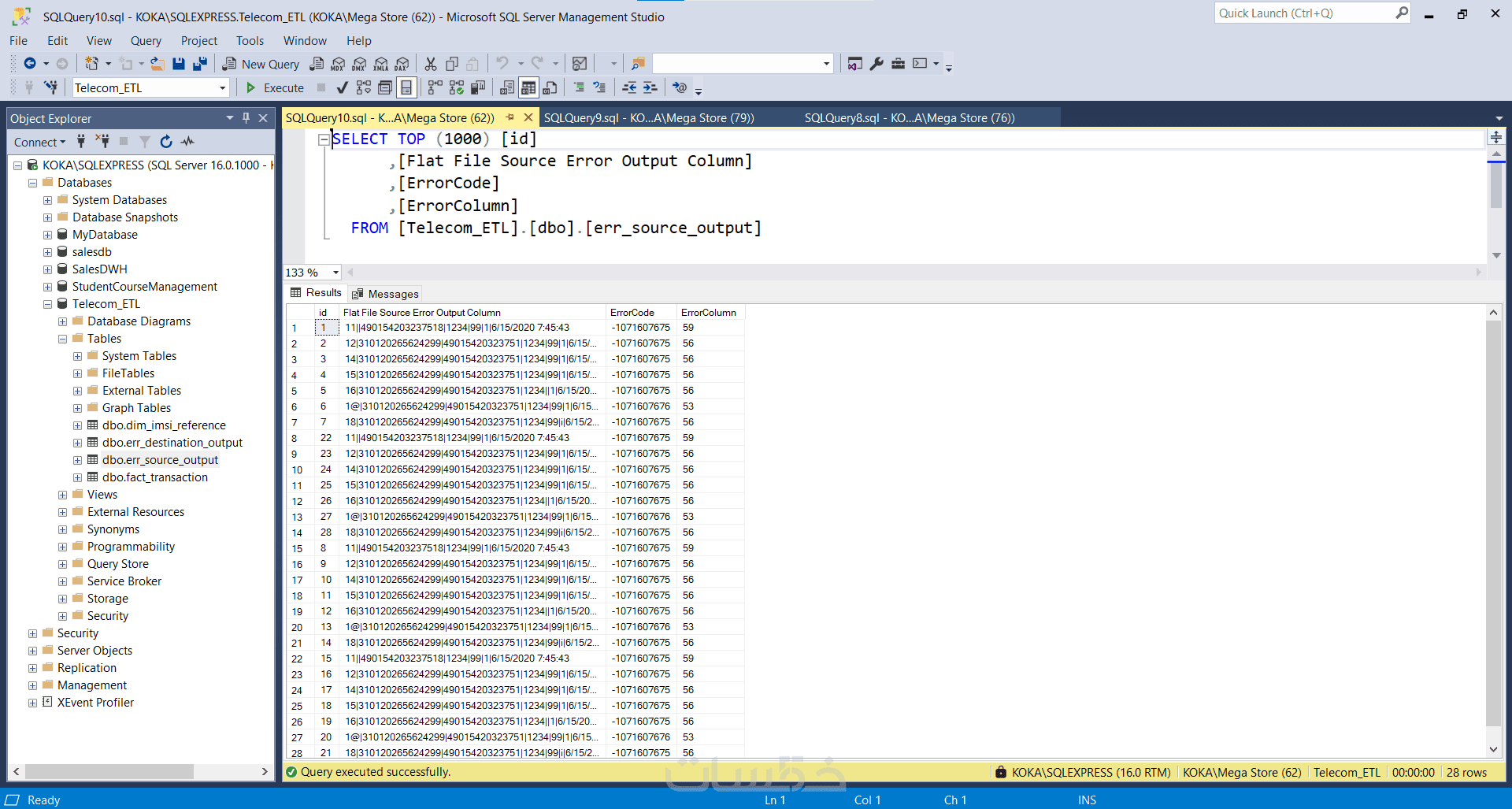Click the Find in Files icon
Viewport: 1512px width, 809px height.
pyautogui.click(x=638, y=64)
